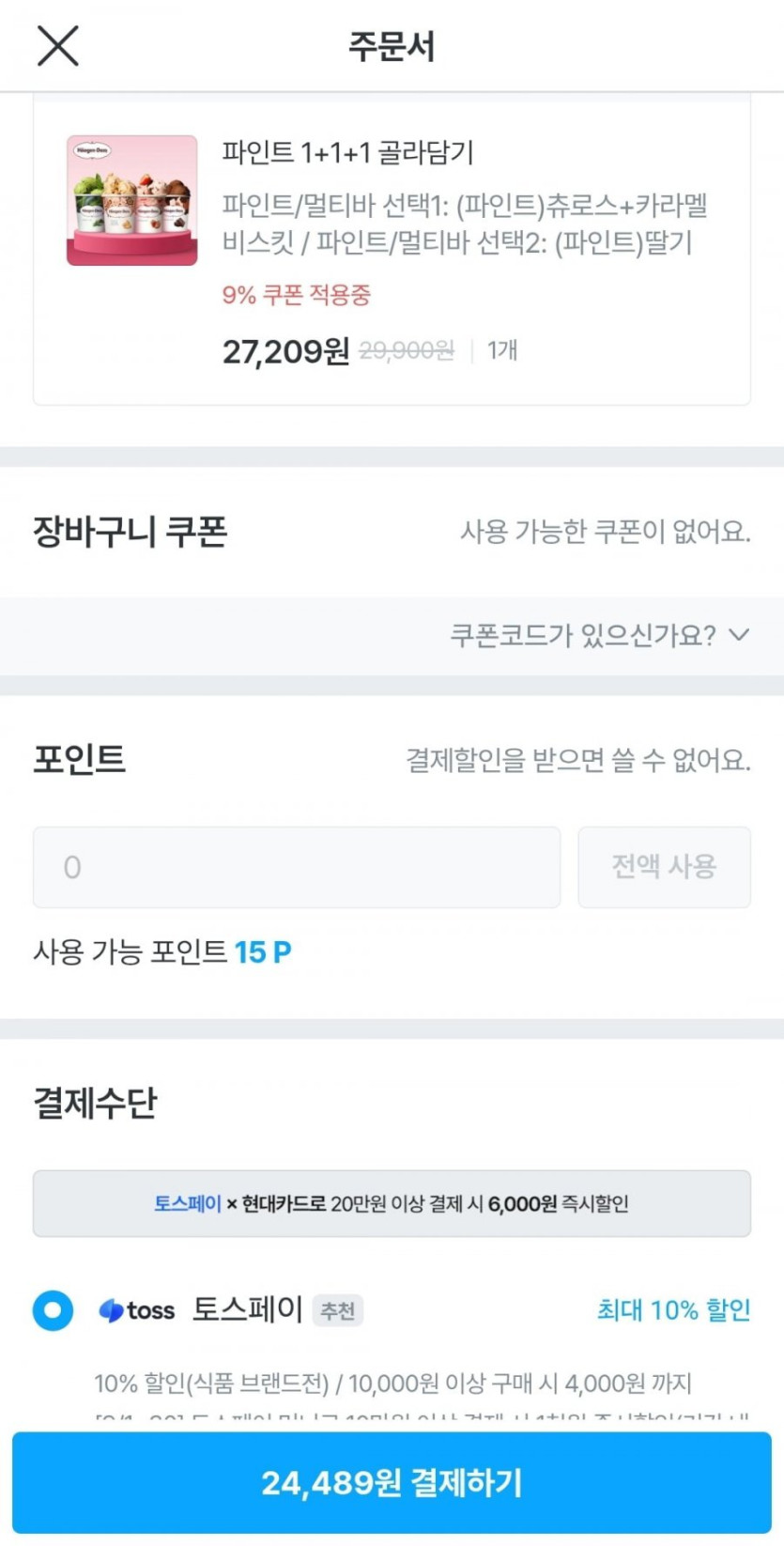Click the chevron beside the coupon code prompt
Viewport: 784px width, 1546px height.
(740, 636)
